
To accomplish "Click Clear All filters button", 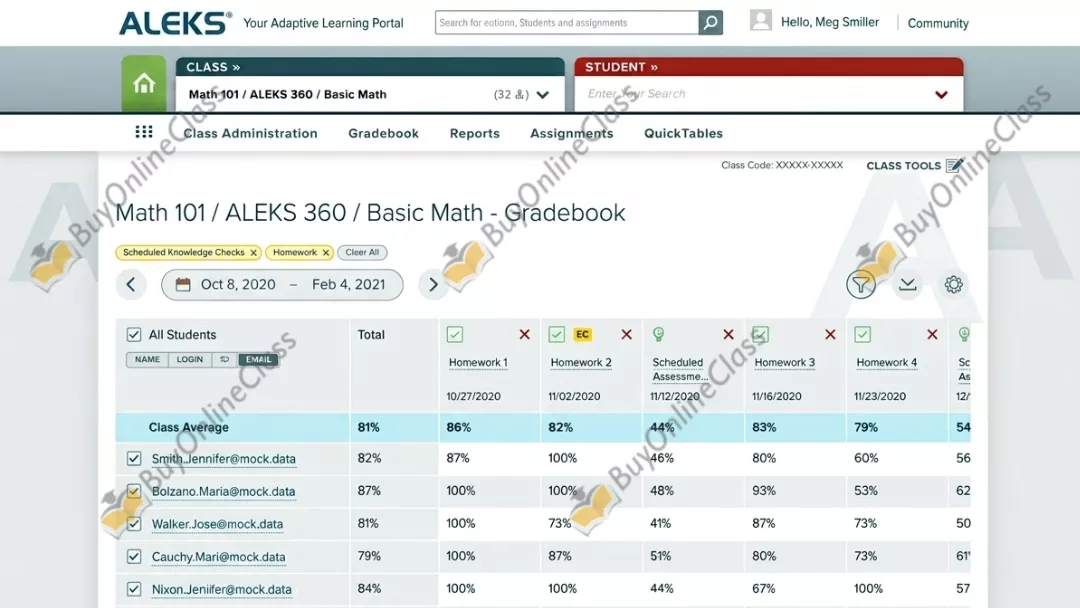I will point(362,253).
